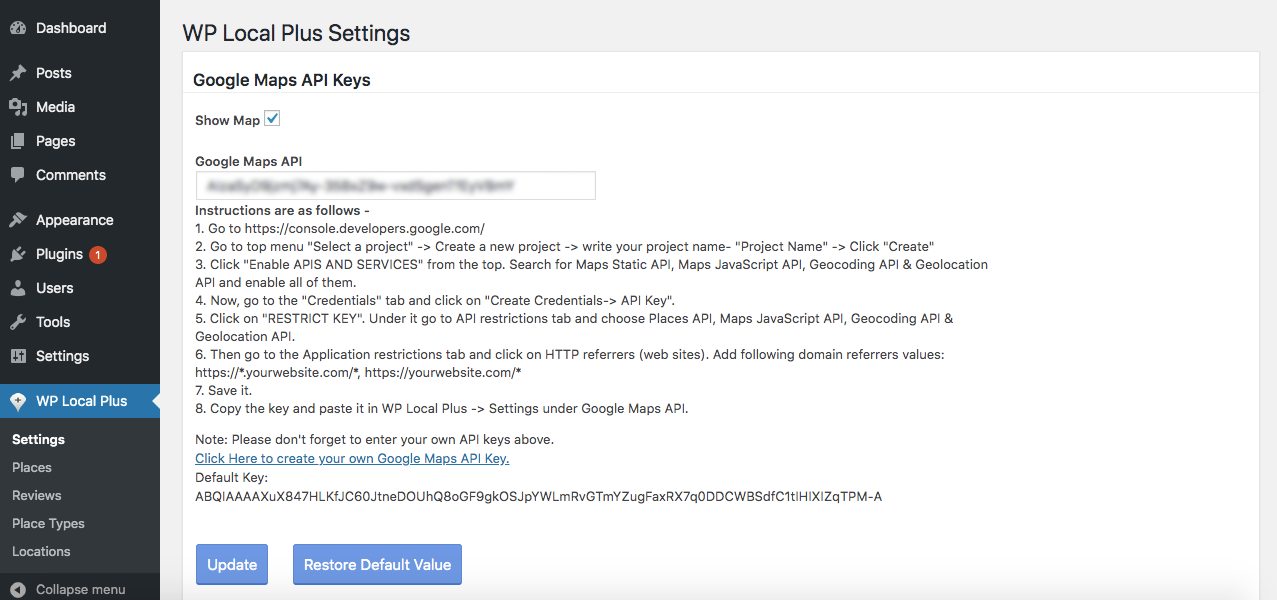Open the Locations submenu page
1277x600 pixels.
point(41,551)
